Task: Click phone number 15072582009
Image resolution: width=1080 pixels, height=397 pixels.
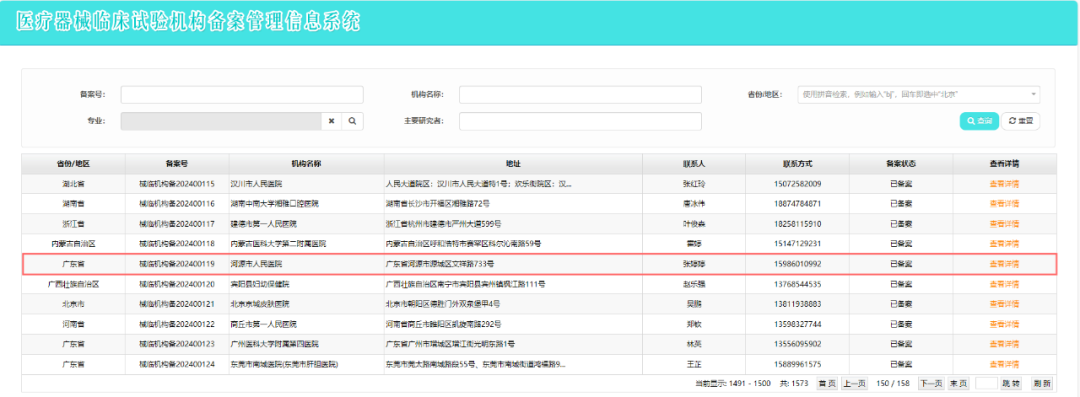Action: click(x=798, y=184)
